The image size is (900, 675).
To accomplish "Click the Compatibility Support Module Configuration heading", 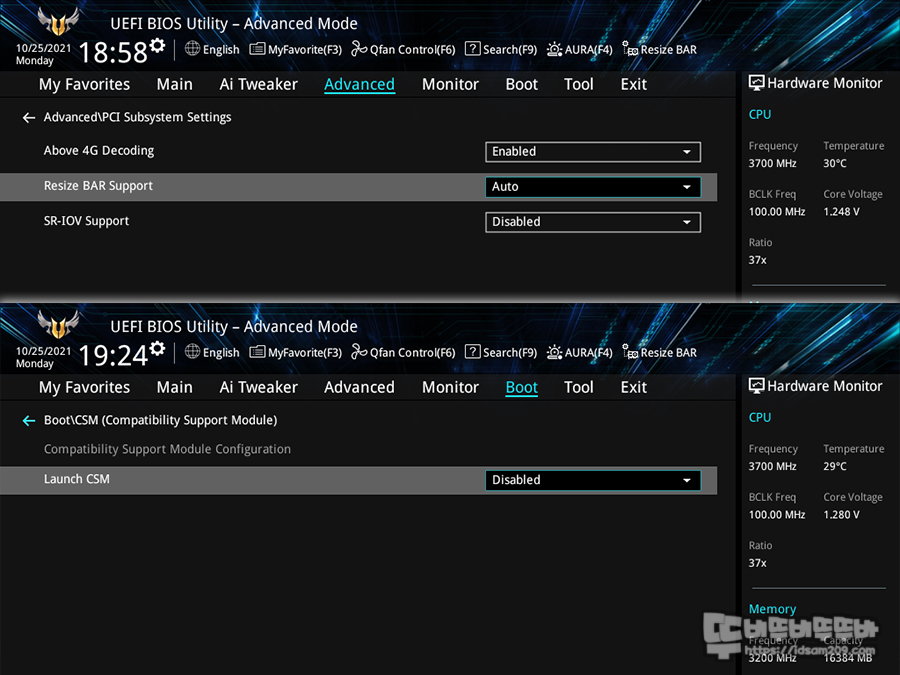I will click(x=167, y=449).
